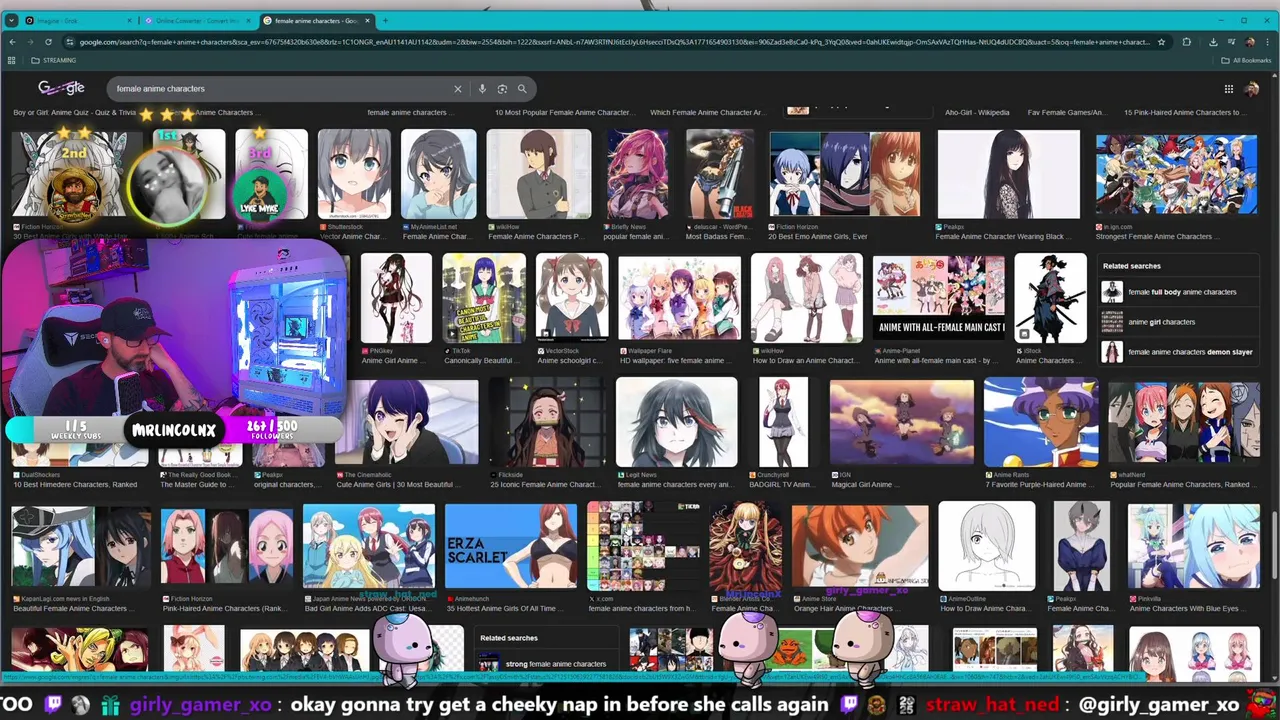Screen dimensions: 1280x720
Task: Open site information icon in address bar
Action: (x=69, y=42)
